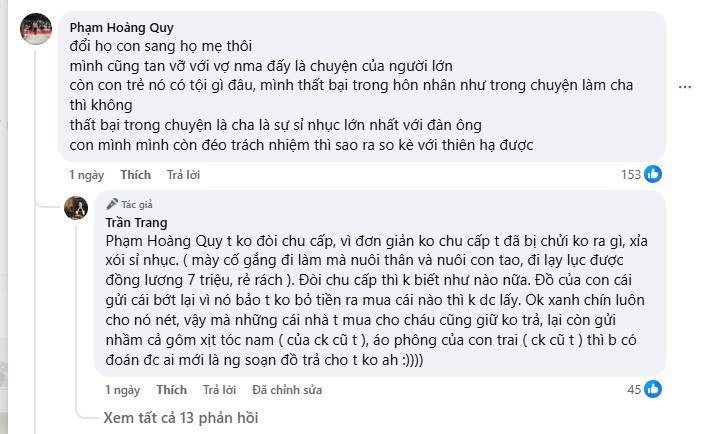Screen dimensions: 701x434
Task: Click the Trần Trang author name
Action: 136,222
